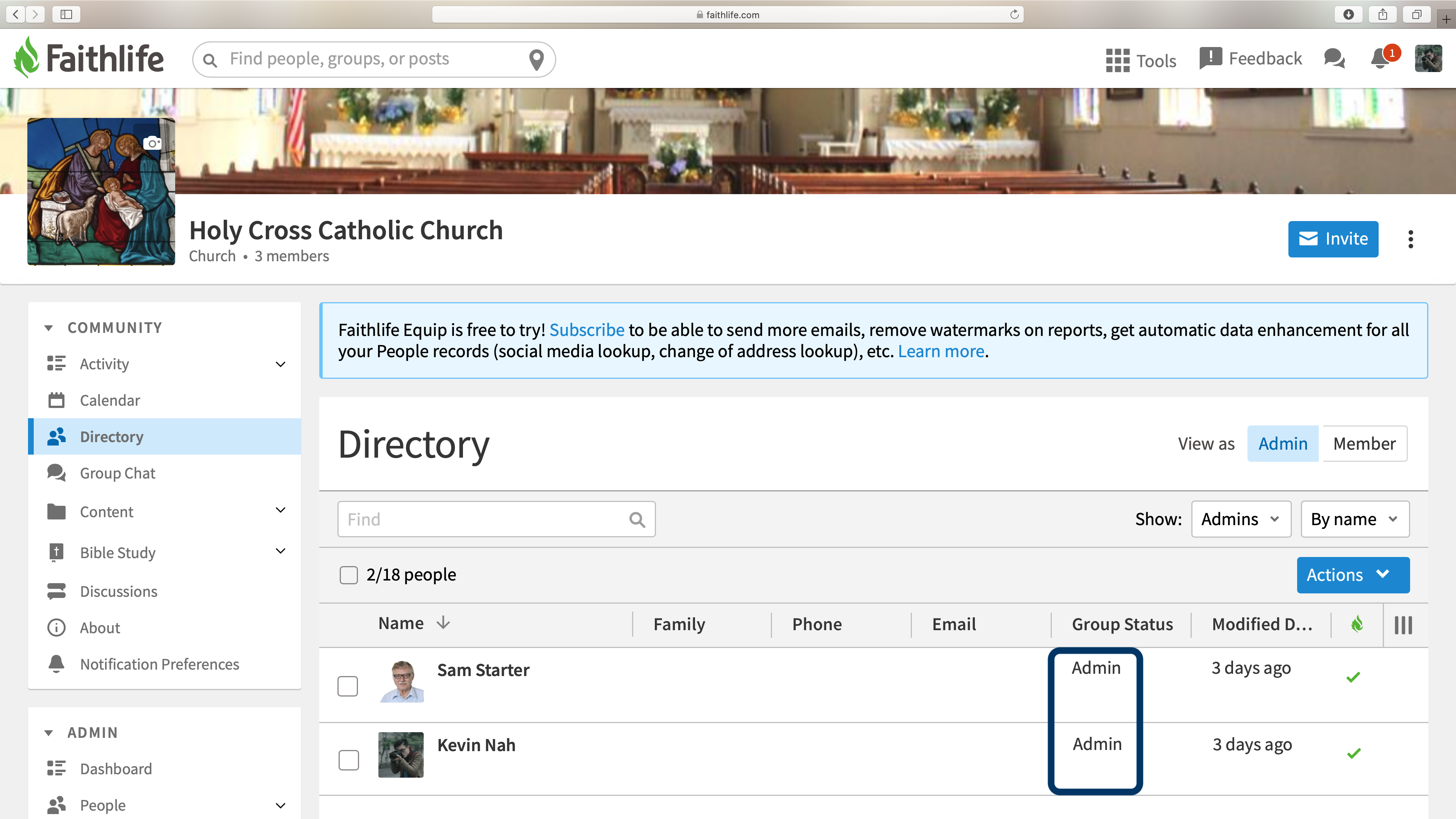This screenshot has width=1456, height=819.
Task: Click the Find people, groups, or posts field
Action: [374, 60]
